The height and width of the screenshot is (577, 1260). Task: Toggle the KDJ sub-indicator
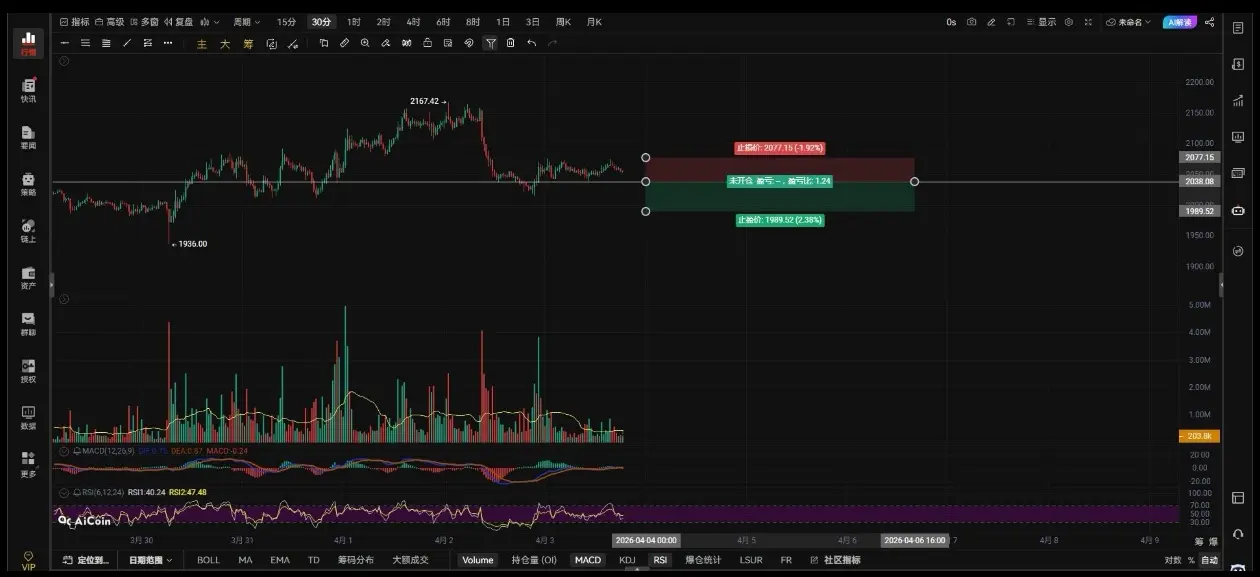click(627, 560)
